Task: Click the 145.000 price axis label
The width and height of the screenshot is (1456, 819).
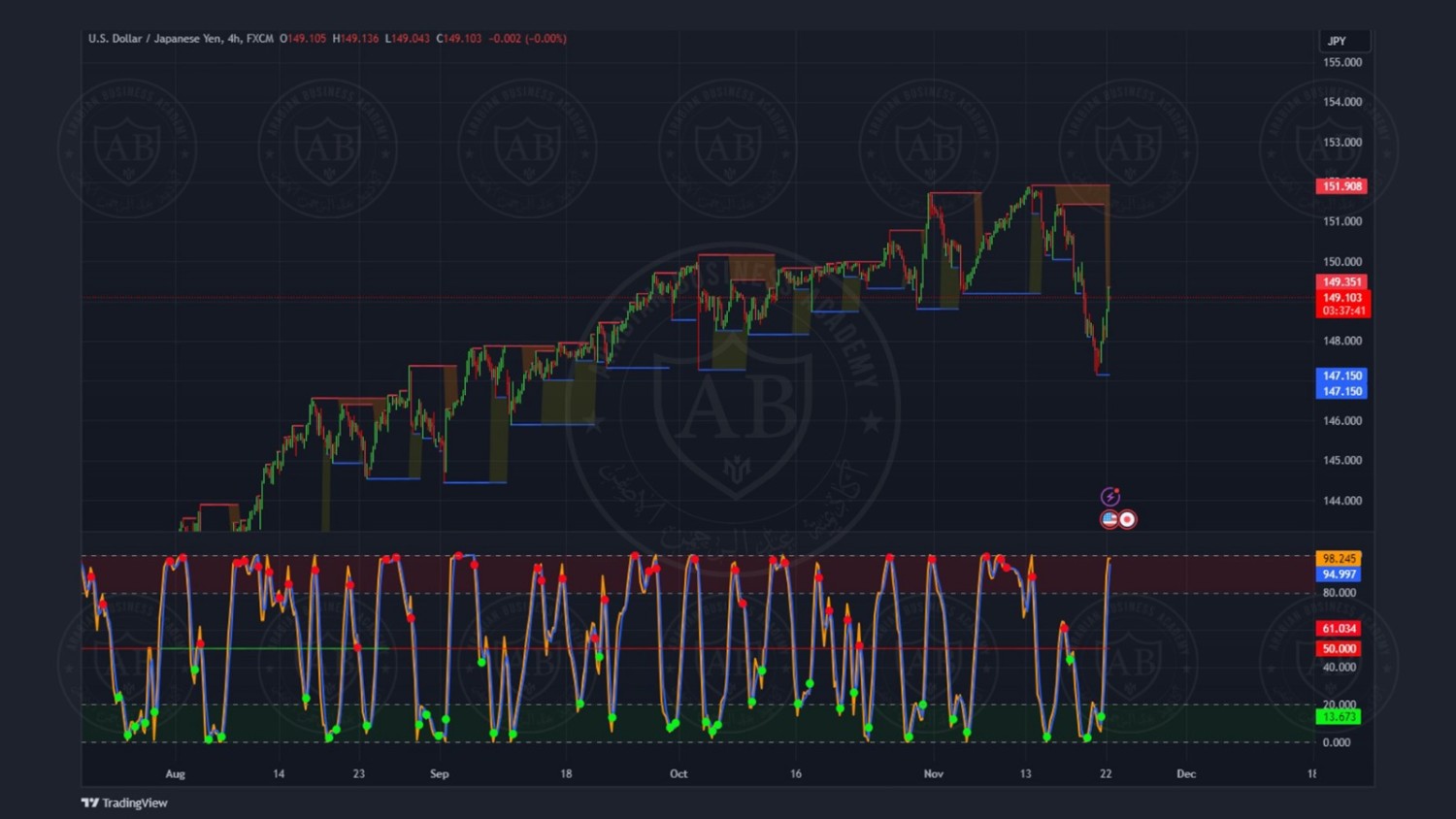Action: [1342, 461]
